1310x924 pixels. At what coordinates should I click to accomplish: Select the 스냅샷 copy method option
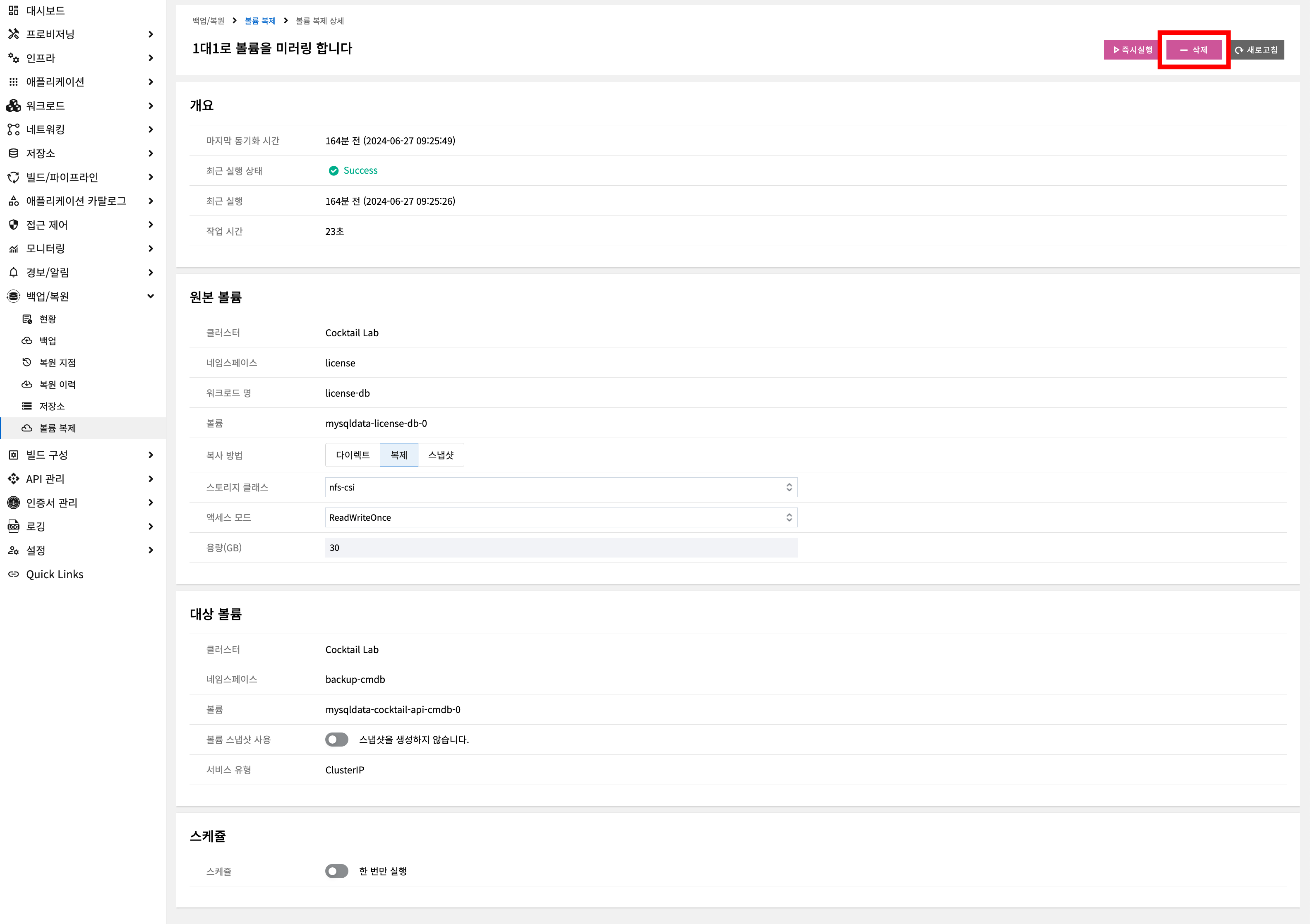(441, 455)
